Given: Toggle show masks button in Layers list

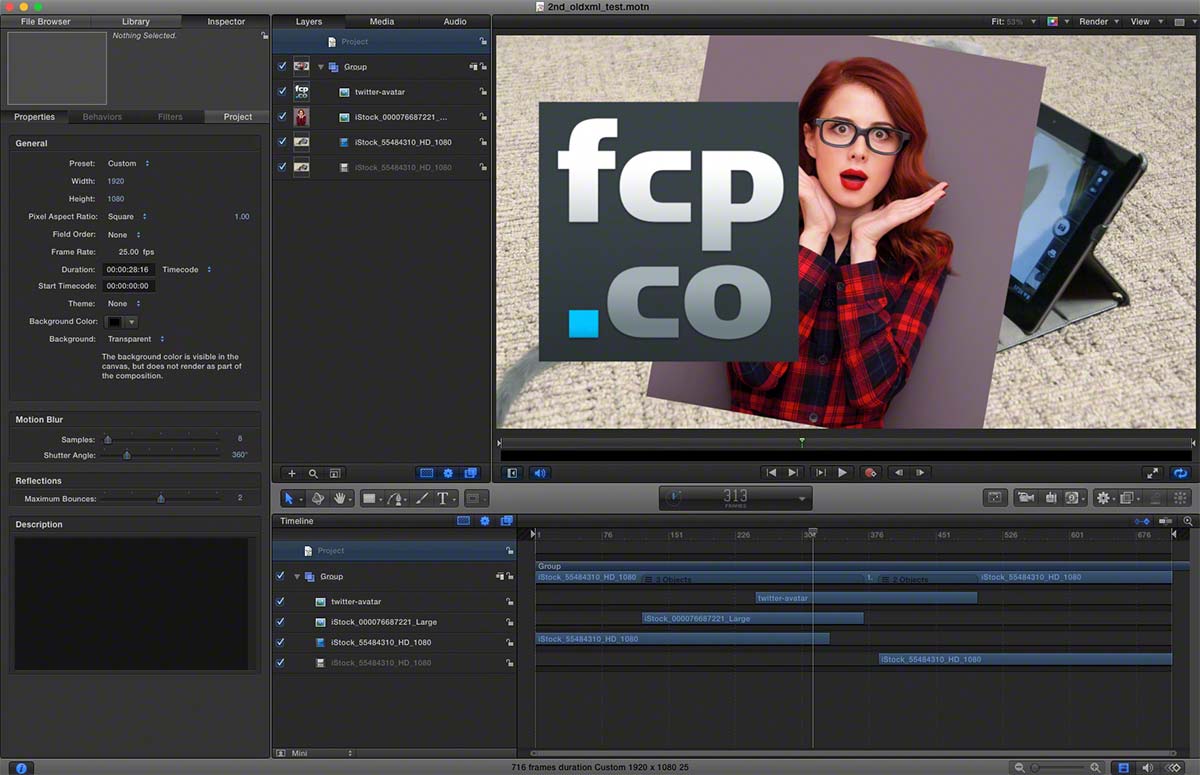Looking at the screenshot, I should pos(427,473).
